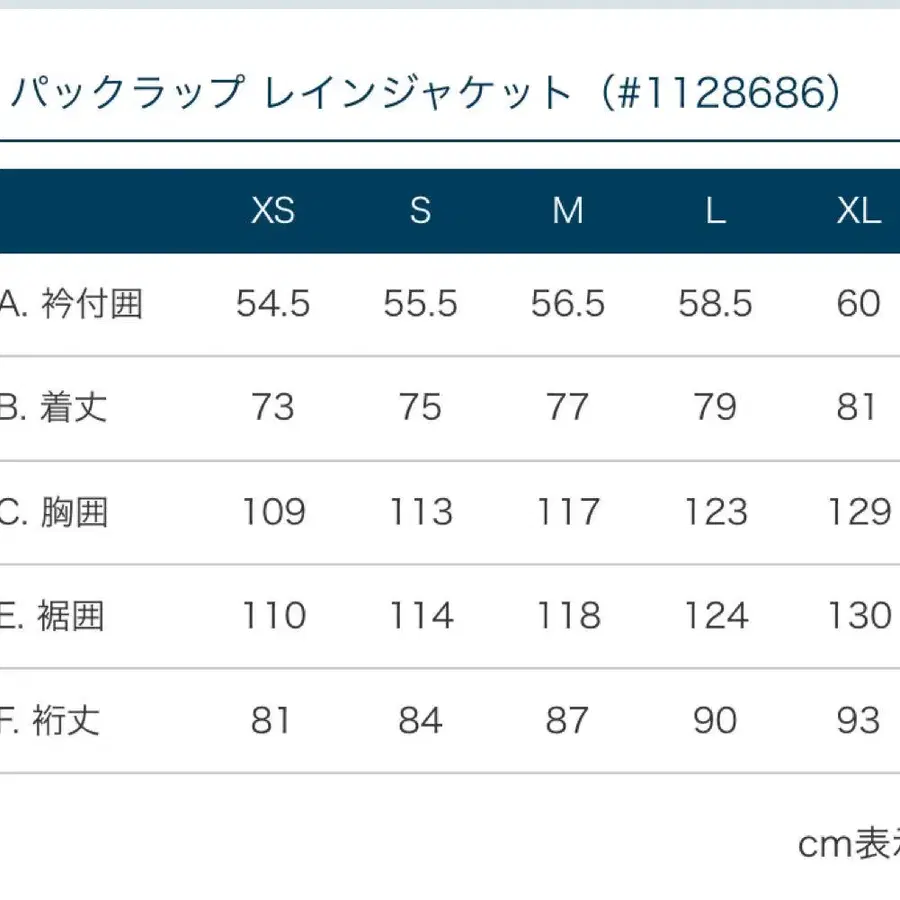
Task: Click the C. 胸囲 row label
Action: (x=55, y=512)
